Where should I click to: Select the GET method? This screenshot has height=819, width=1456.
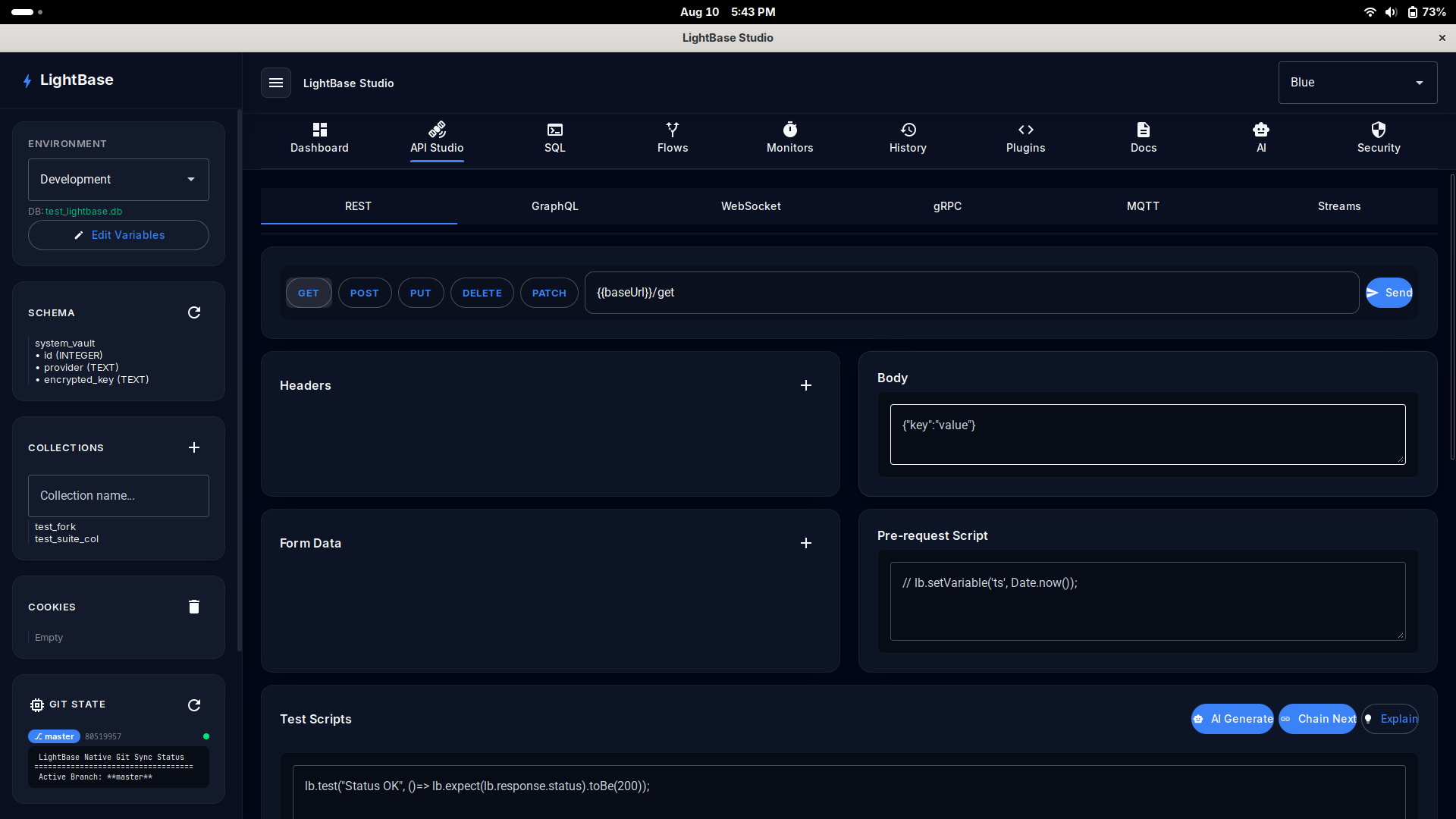coord(309,293)
